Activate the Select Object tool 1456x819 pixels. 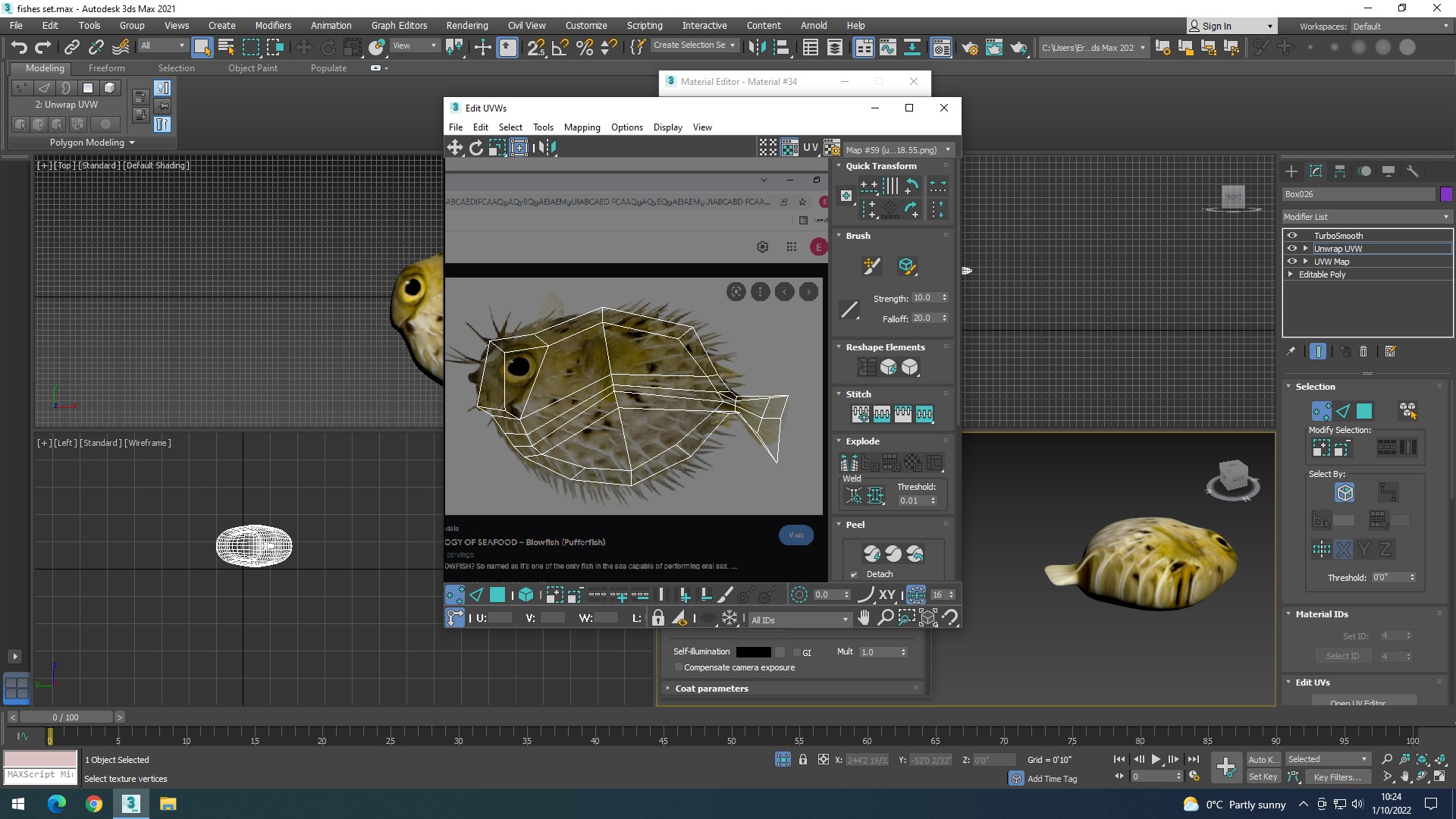tap(202, 47)
